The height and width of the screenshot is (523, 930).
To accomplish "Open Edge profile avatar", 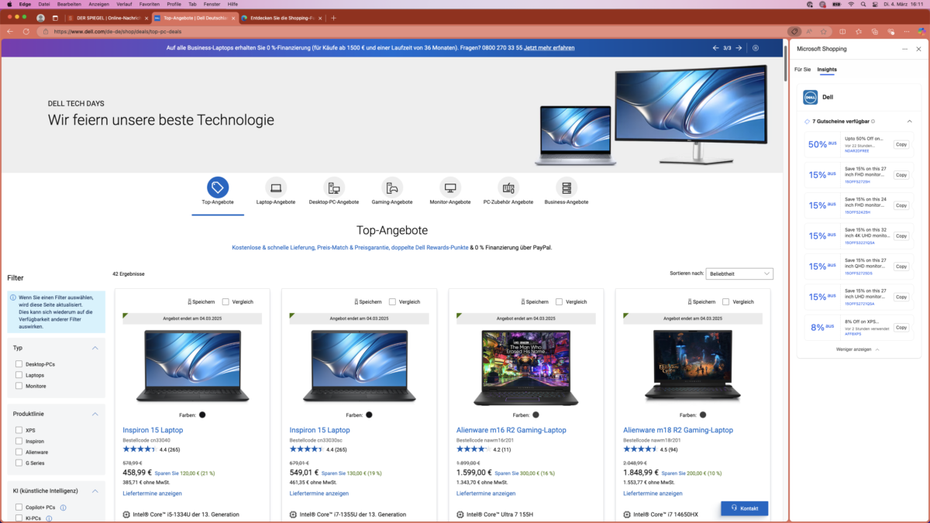I will [41, 18].
